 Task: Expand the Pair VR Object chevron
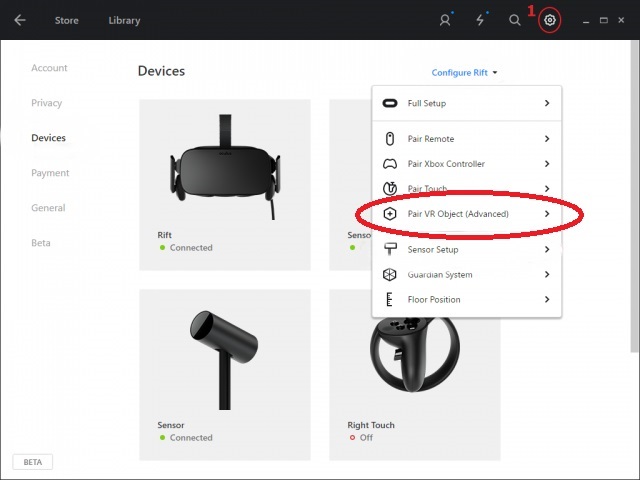[x=547, y=213]
